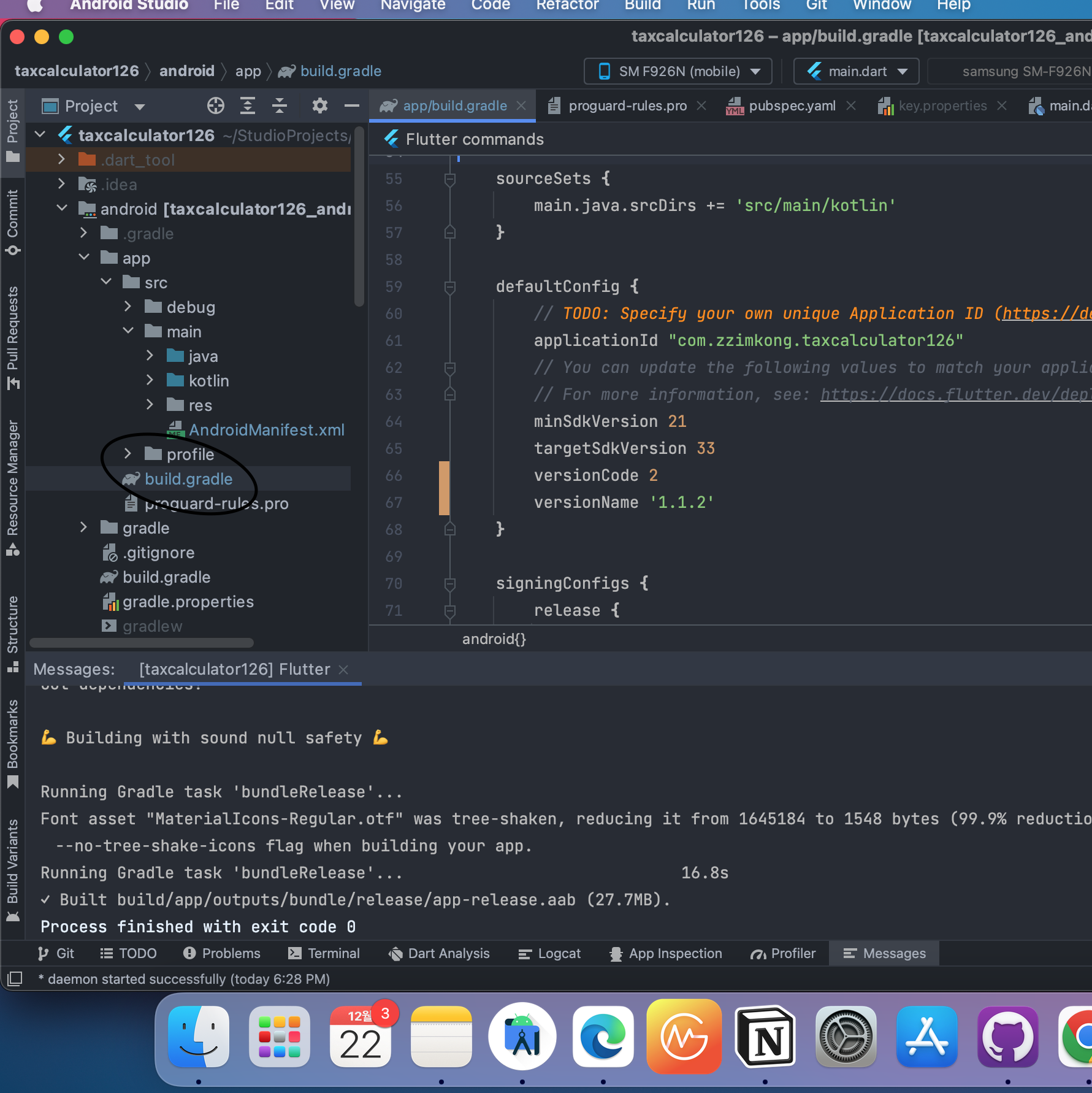Open the Navigate menu
The image size is (1092, 1093).
(x=413, y=6)
